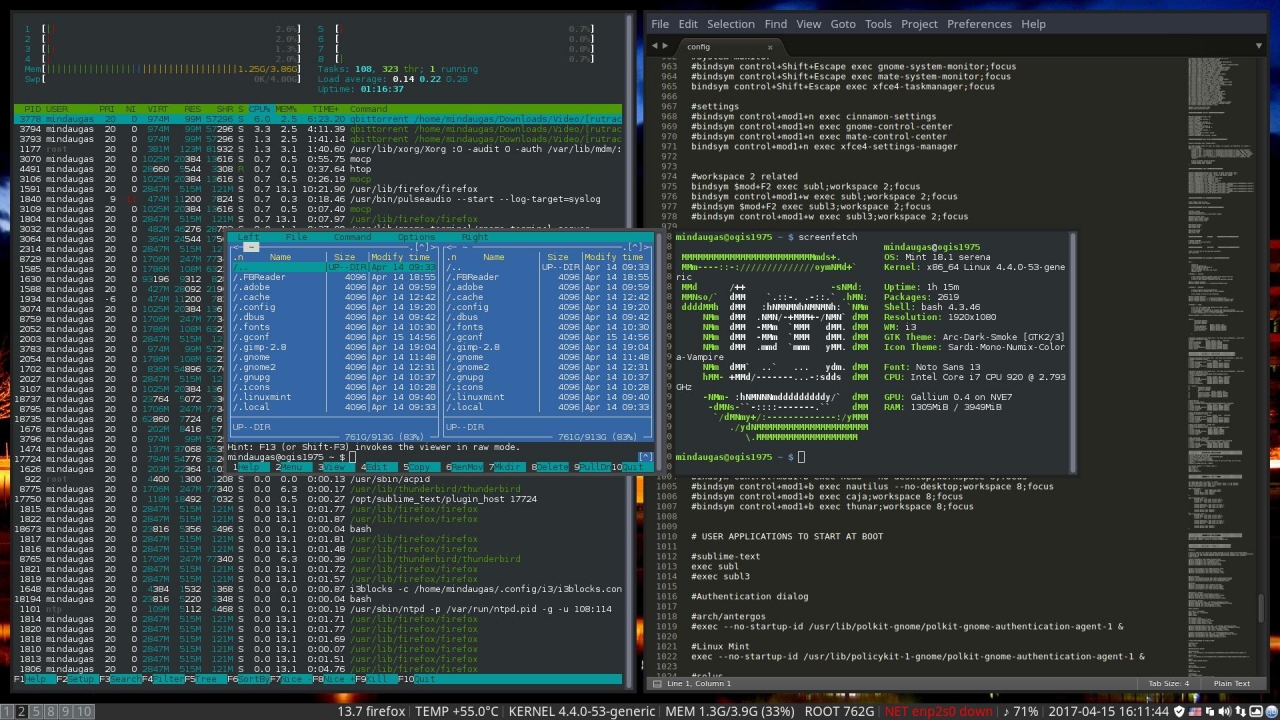The width and height of the screenshot is (1280, 720).
Task: Click the next tab arrow in Sublime
Action: pos(664,46)
